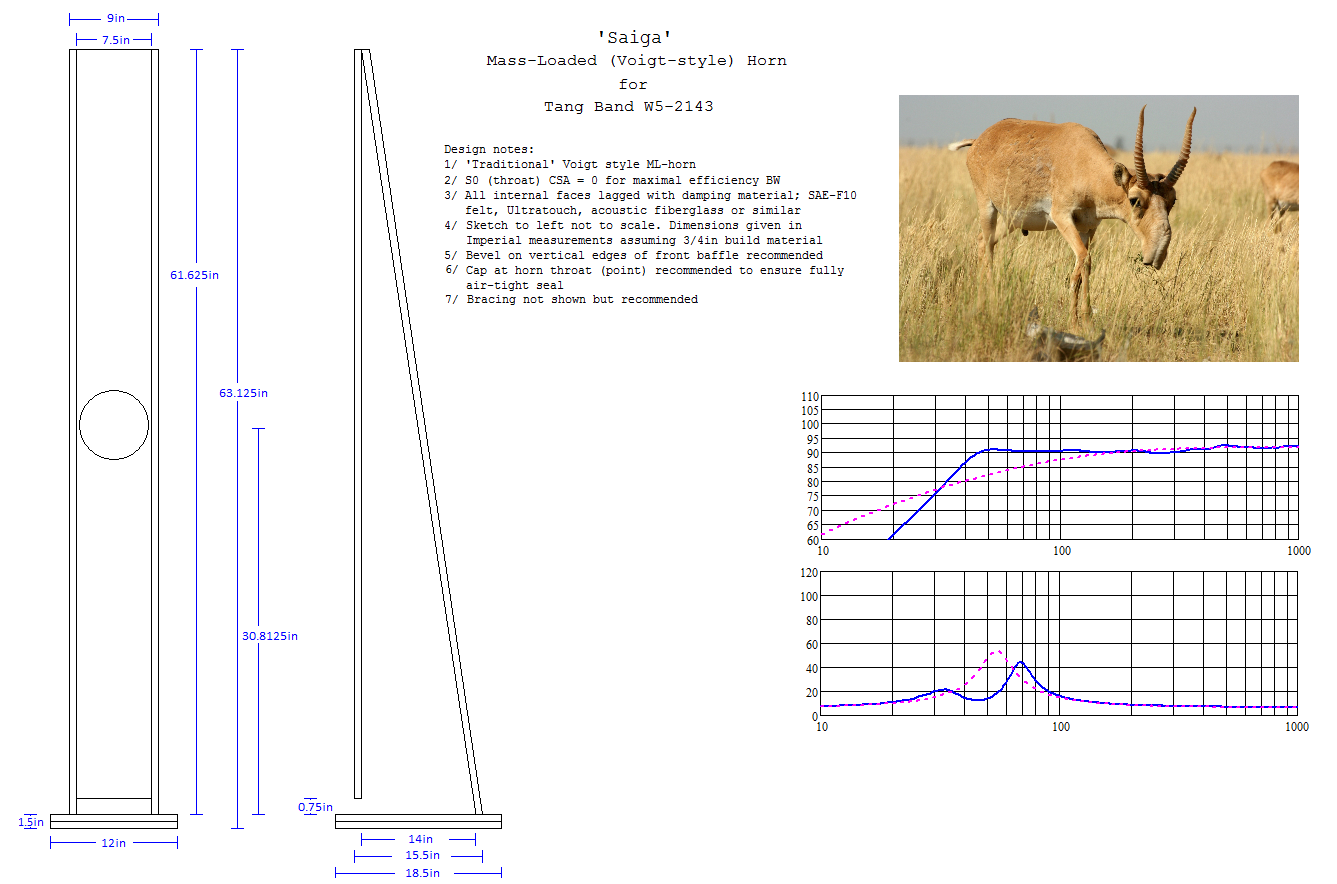Select note 7 'Bracing not shown but recommended'
Image resolution: width=1337 pixels, height=884 pixels.
coord(571,300)
